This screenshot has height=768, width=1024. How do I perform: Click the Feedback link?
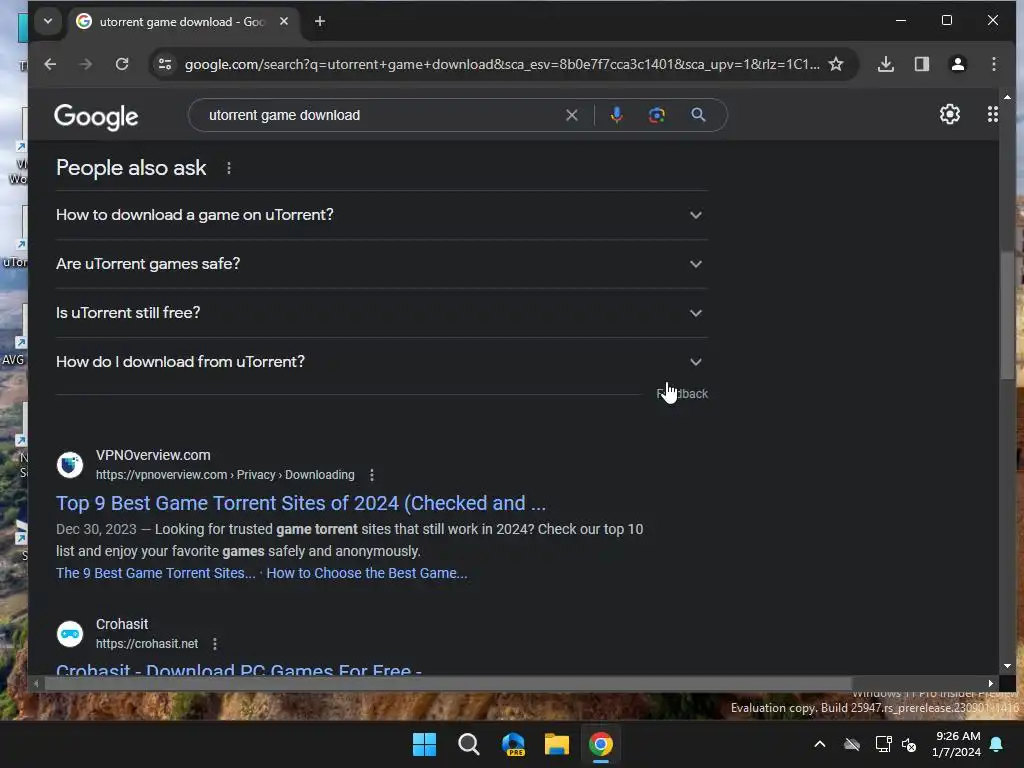point(682,394)
